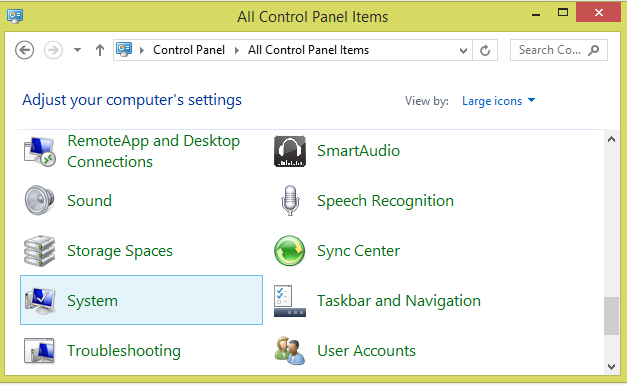
Task: Expand the recent locations arrow
Action: (x=77, y=50)
